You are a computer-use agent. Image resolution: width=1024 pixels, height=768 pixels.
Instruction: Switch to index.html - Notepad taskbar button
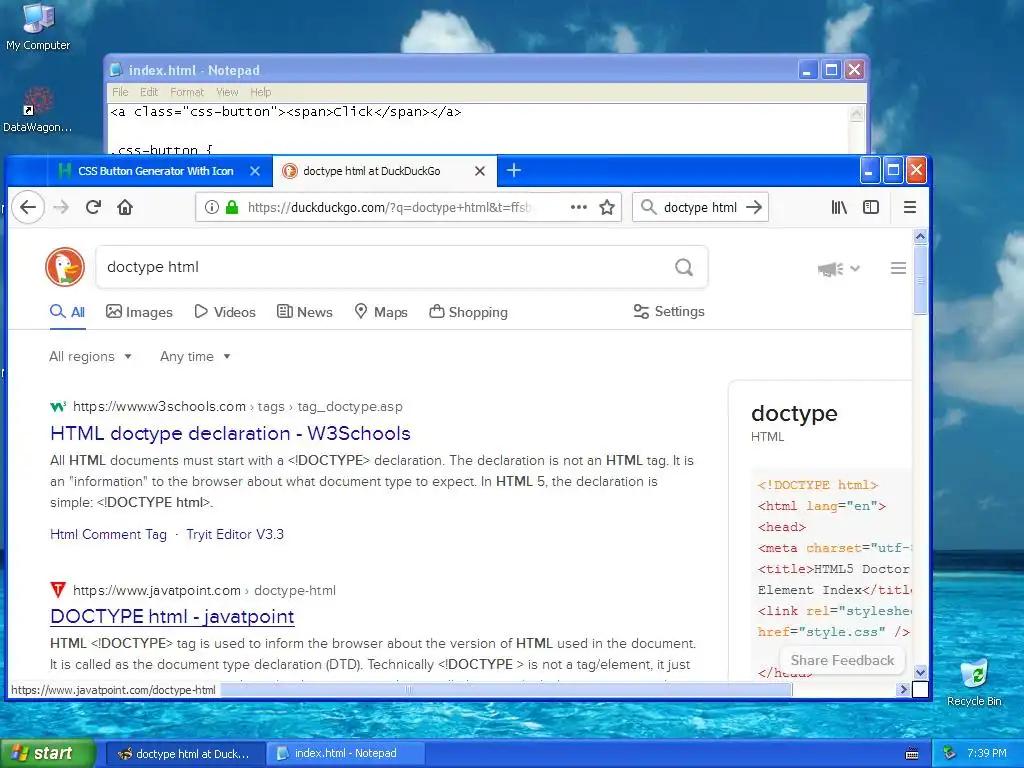click(345, 754)
